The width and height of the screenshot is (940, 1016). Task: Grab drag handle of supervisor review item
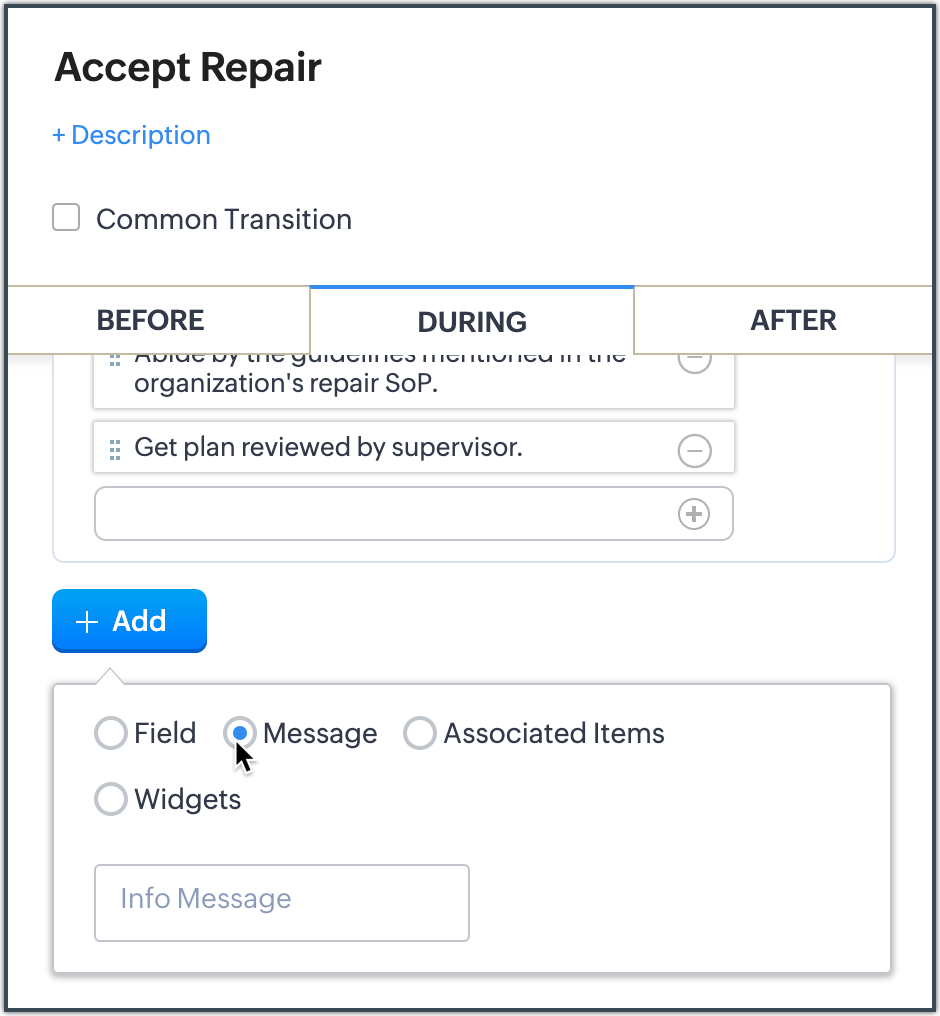click(x=115, y=448)
